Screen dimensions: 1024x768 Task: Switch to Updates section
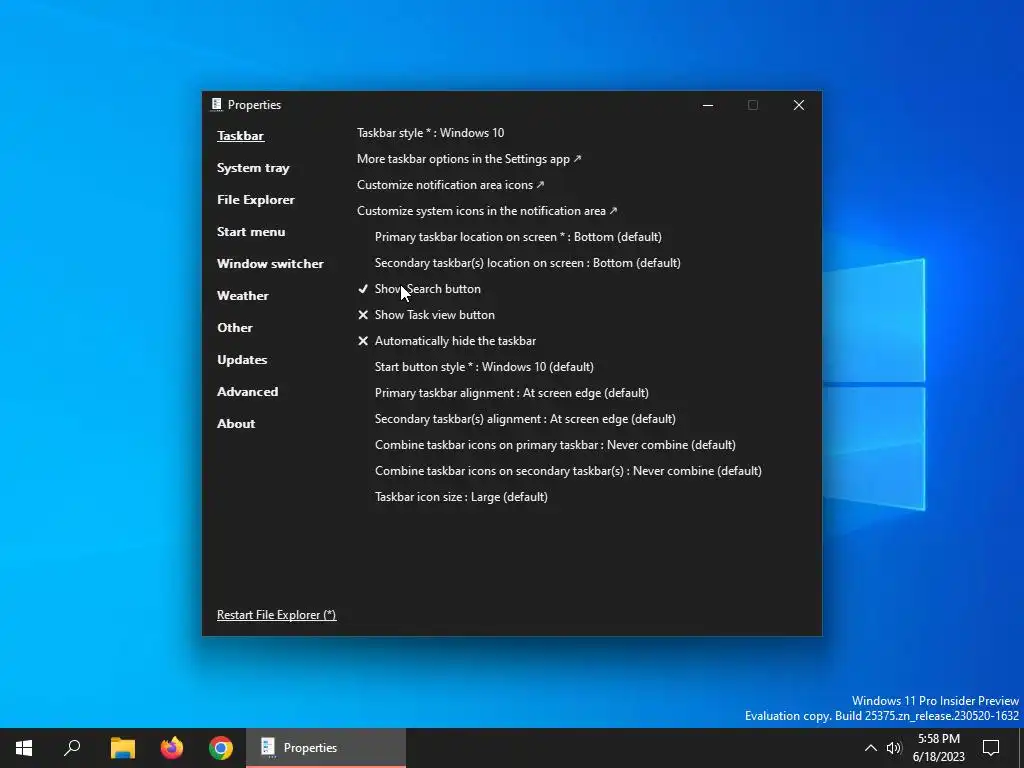coord(242,360)
